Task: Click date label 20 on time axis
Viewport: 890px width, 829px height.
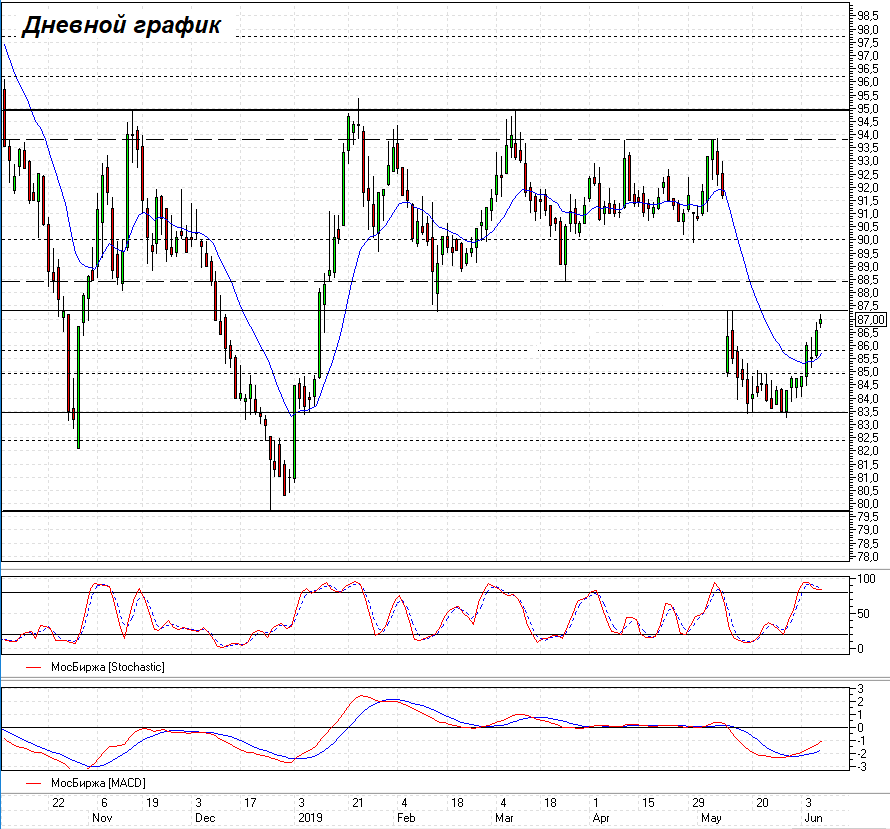Action: 762,803
